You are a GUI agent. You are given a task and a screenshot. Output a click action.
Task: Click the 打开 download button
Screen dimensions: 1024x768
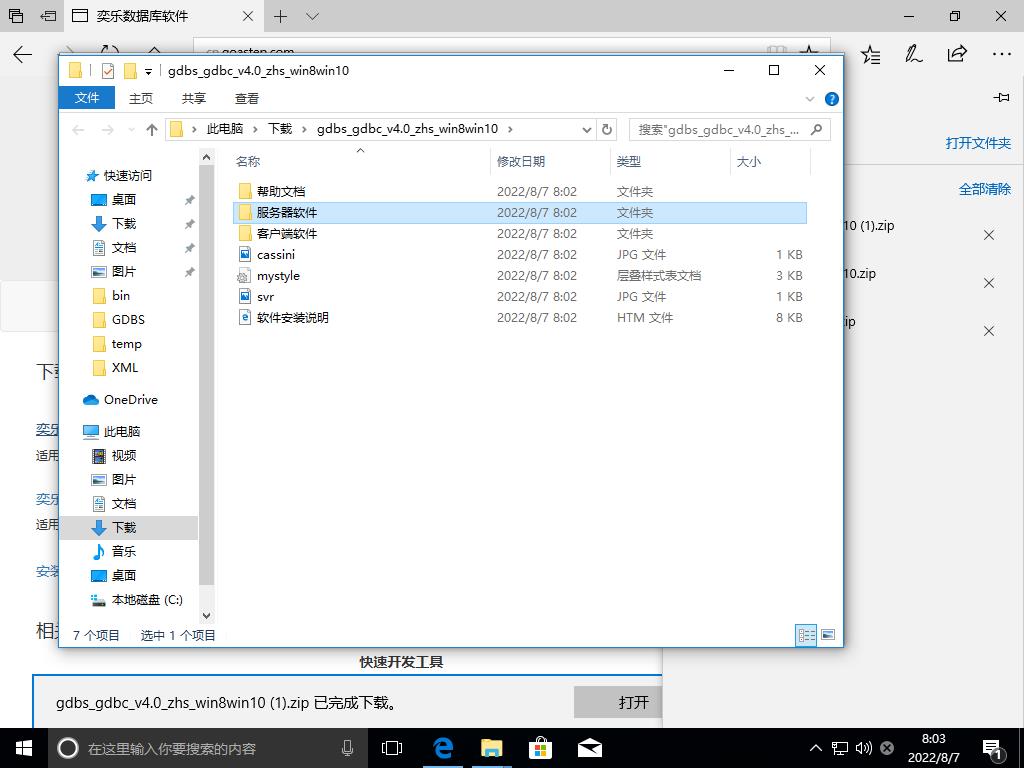click(632, 702)
